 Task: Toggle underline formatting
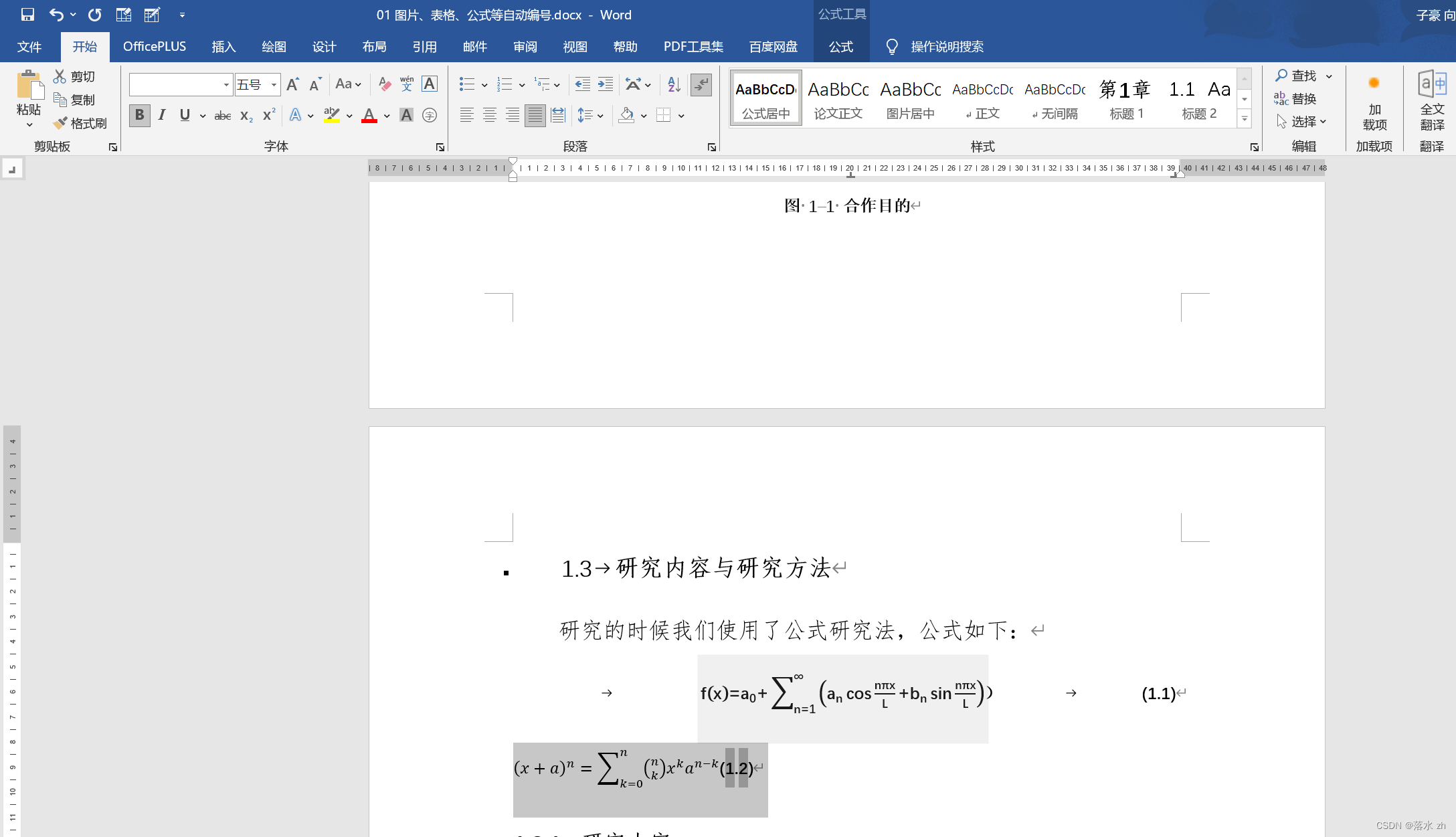pyautogui.click(x=185, y=115)
